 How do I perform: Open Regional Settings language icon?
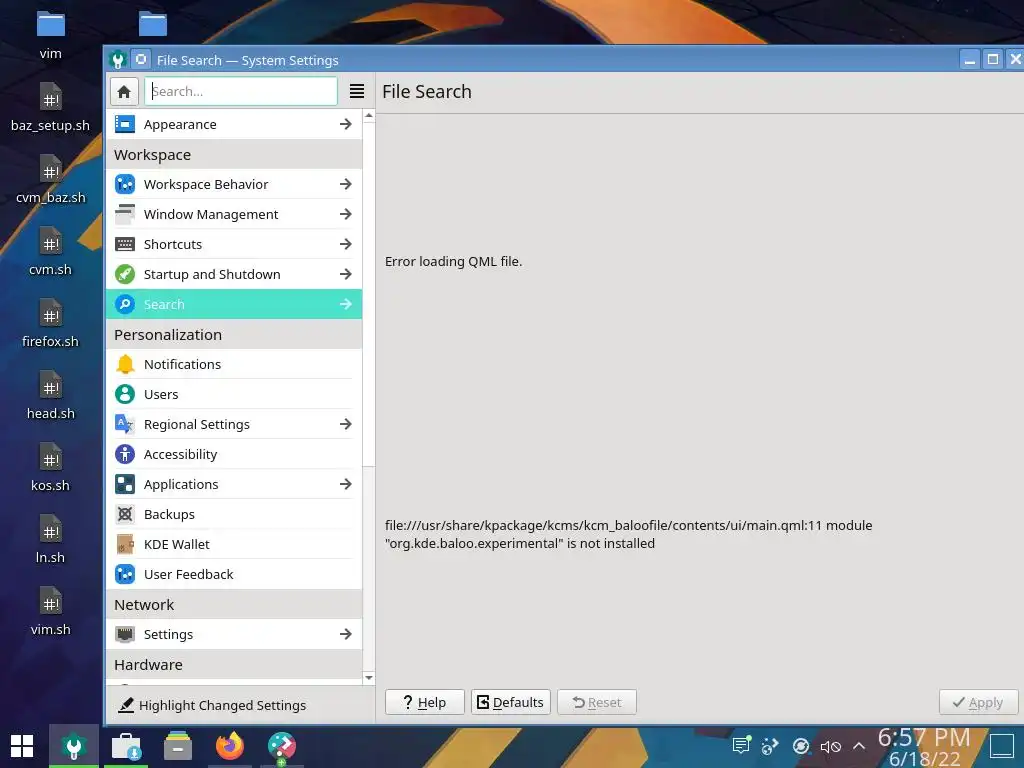[x=125, y=424]
